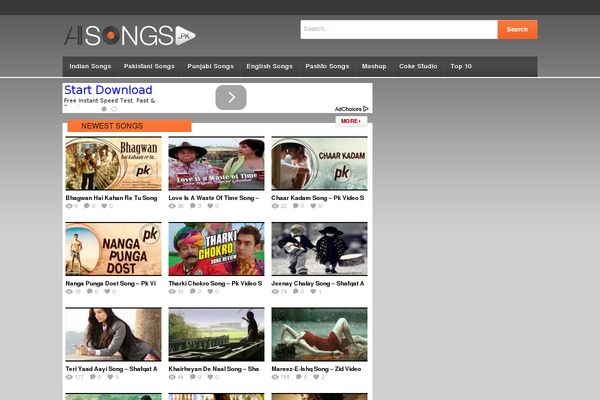Open Jeenay Chalay Song title link
Viewport: 600px width, 400px height.
click(318, 284)
